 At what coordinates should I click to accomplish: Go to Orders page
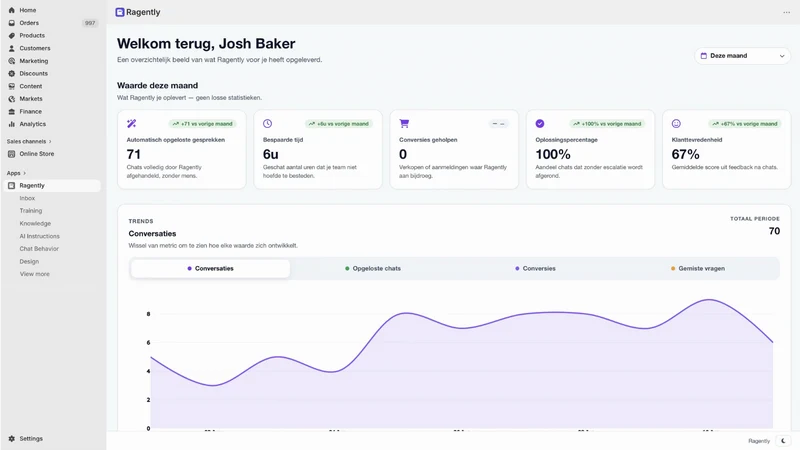pyautogui.click(x=29, y=23)
